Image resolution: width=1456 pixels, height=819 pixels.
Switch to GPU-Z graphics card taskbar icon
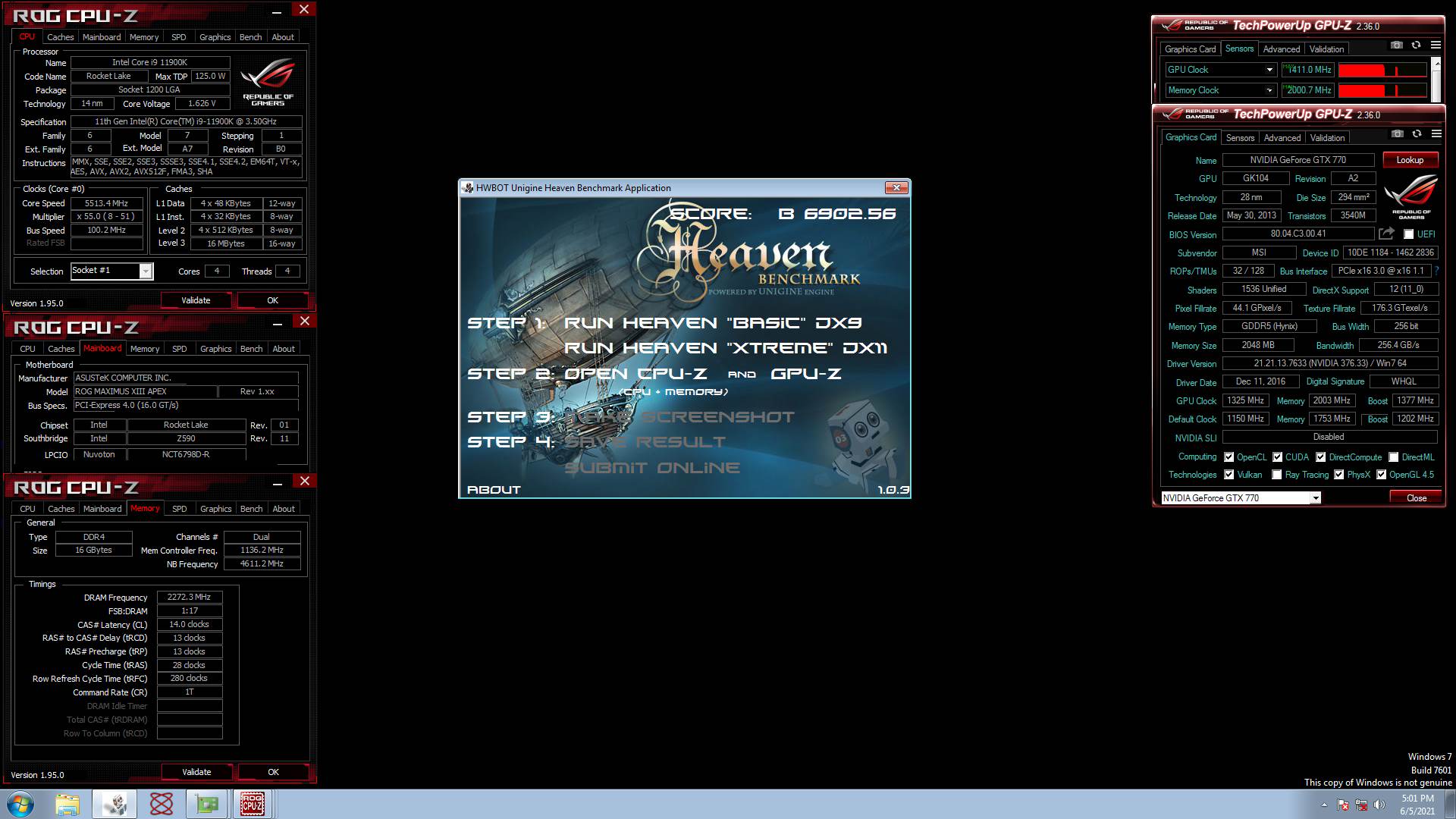(x=207, y=804)
